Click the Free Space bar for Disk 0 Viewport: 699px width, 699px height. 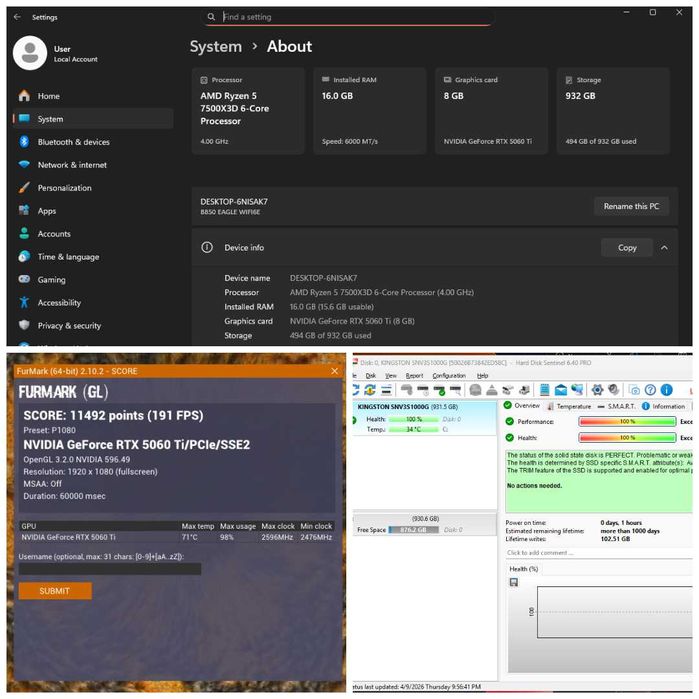point(414,530)
